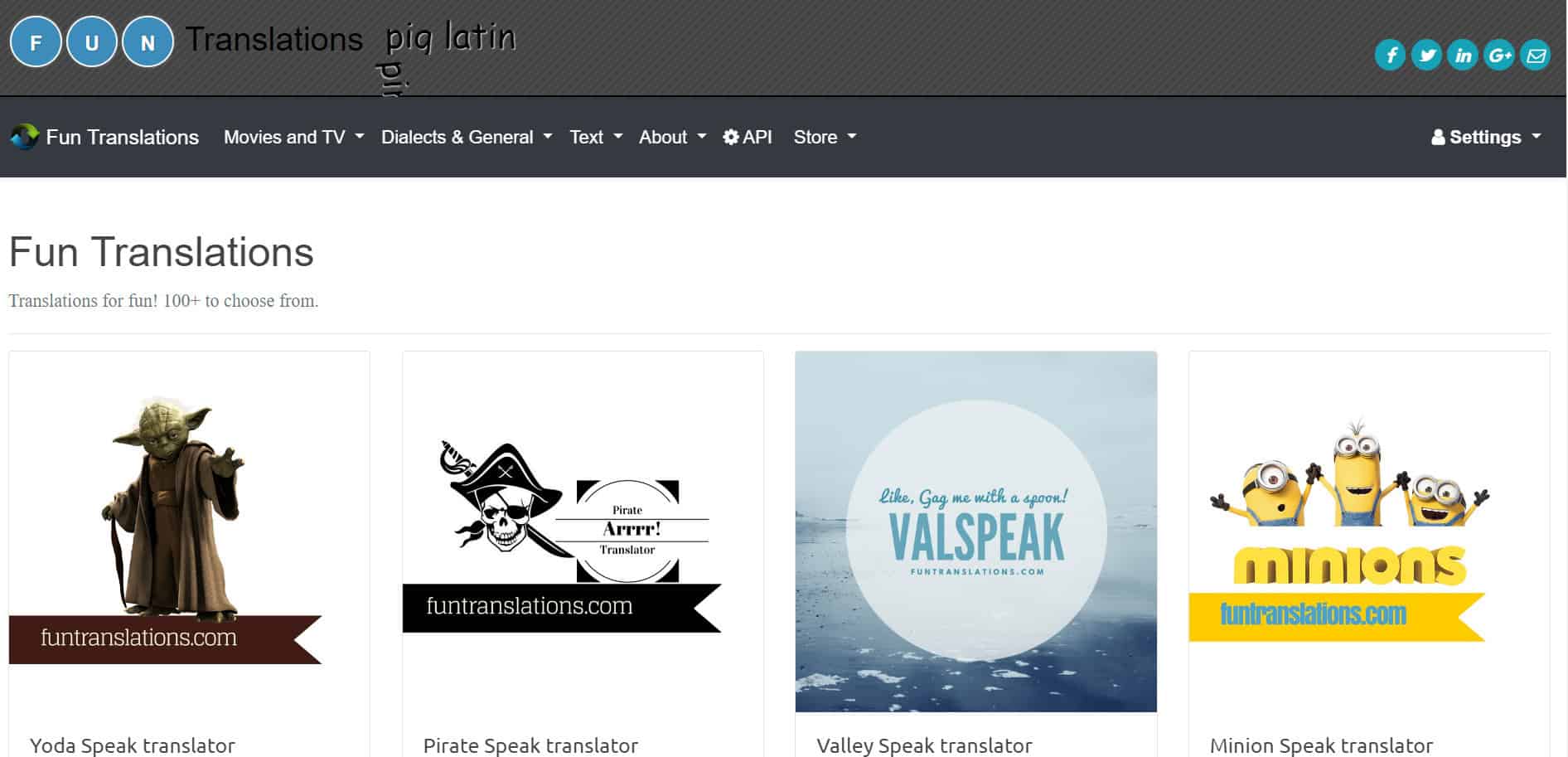This screenshot has width=1568, height=757.
Task: Click the blue F logo circle
Action: 36,42
